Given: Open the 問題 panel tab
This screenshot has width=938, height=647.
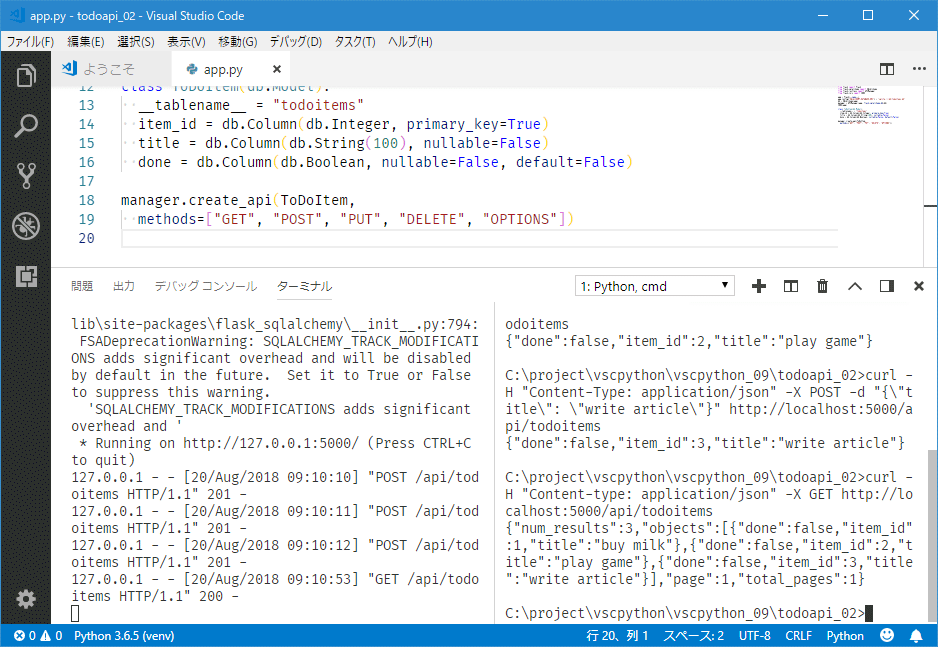Looking at the screenshot, I should [x=82, y=286].
